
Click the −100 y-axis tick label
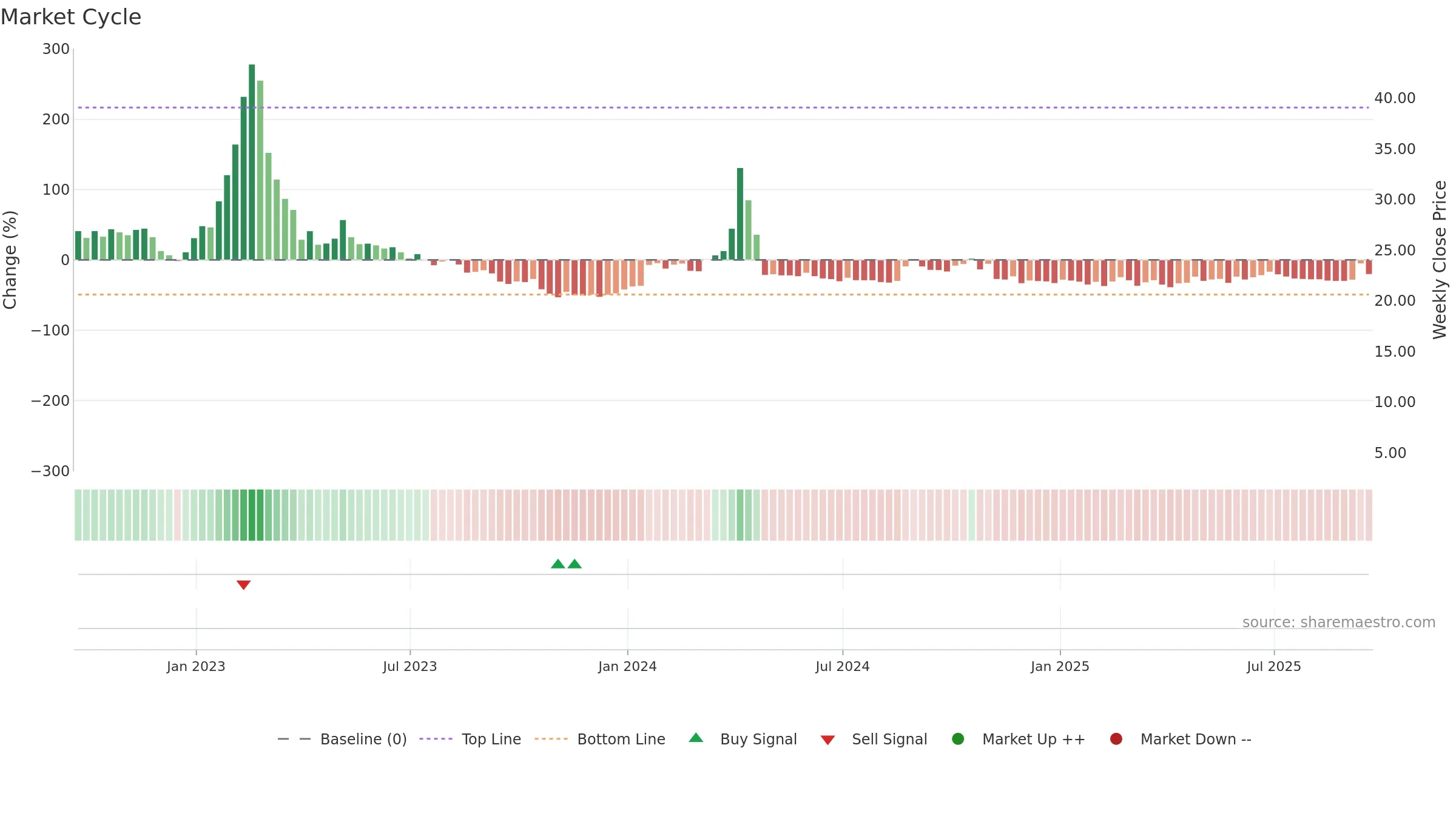pos(50,331)
